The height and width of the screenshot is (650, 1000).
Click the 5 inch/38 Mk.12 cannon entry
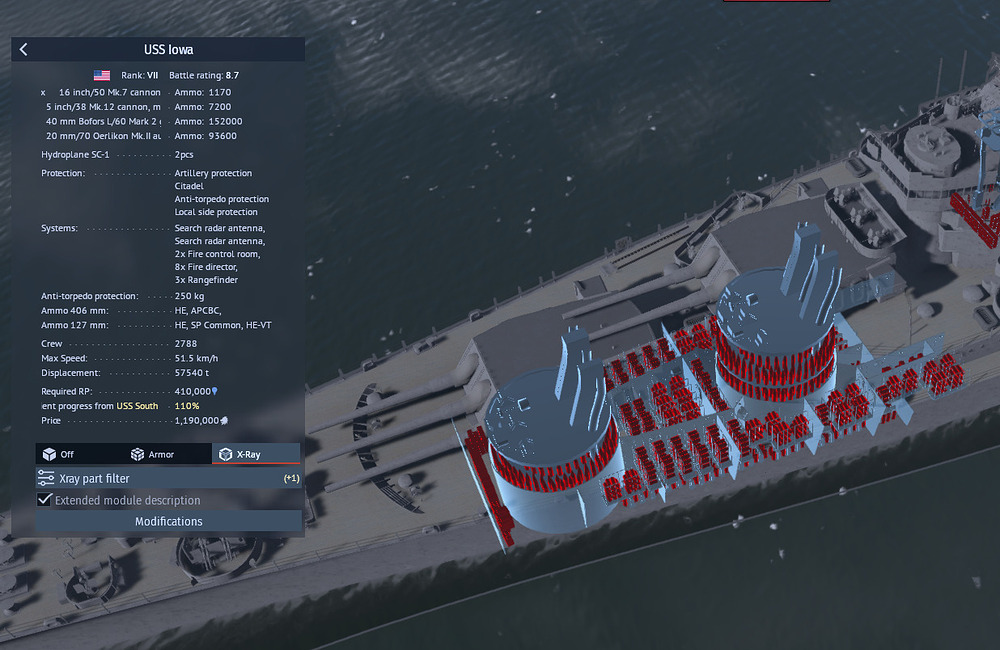103,106
